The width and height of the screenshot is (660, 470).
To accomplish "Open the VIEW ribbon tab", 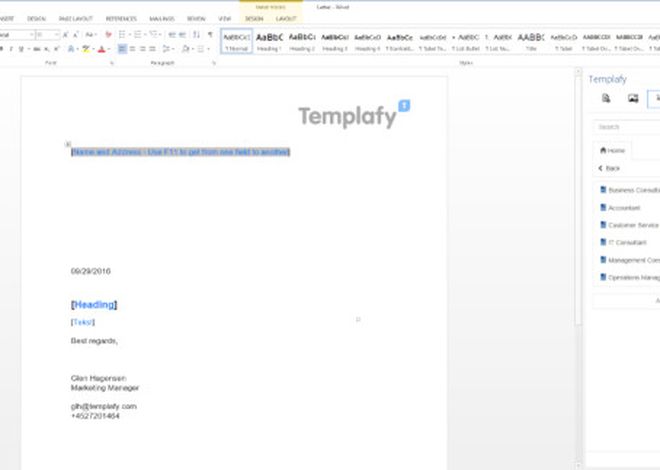I will pos(225,19).
